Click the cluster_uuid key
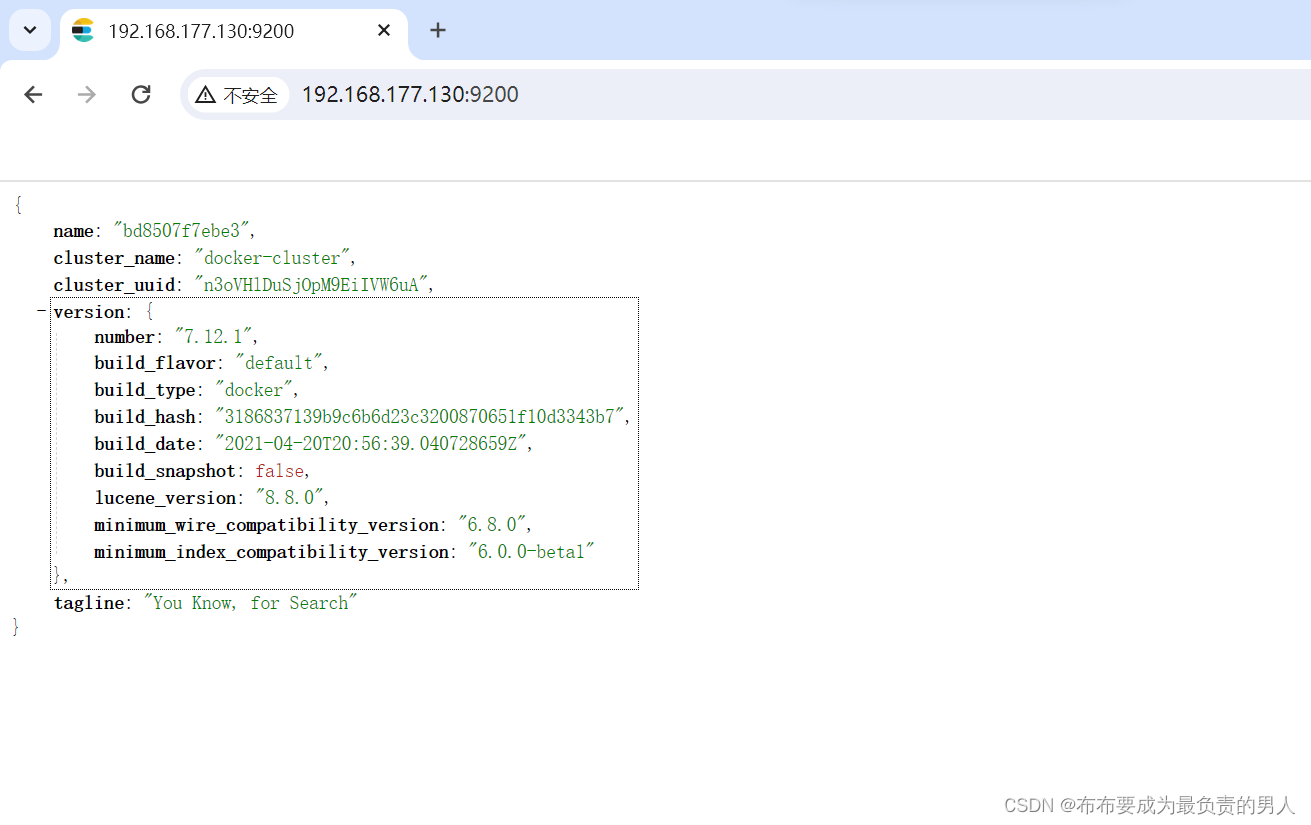Viewport: 1311px width, 825px height. [x=114, y=285]
